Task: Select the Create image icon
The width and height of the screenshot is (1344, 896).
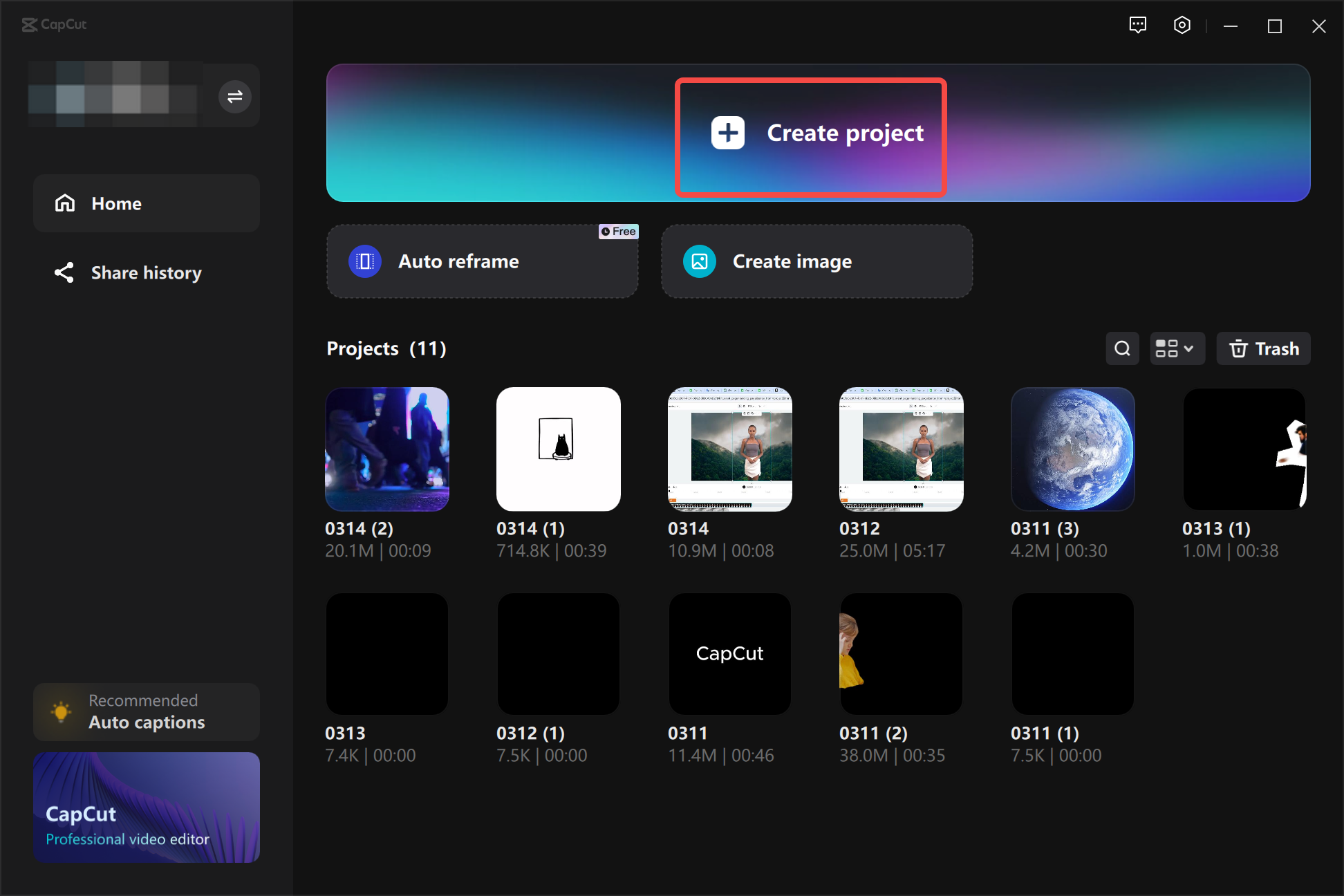Action: coord(699,261)
